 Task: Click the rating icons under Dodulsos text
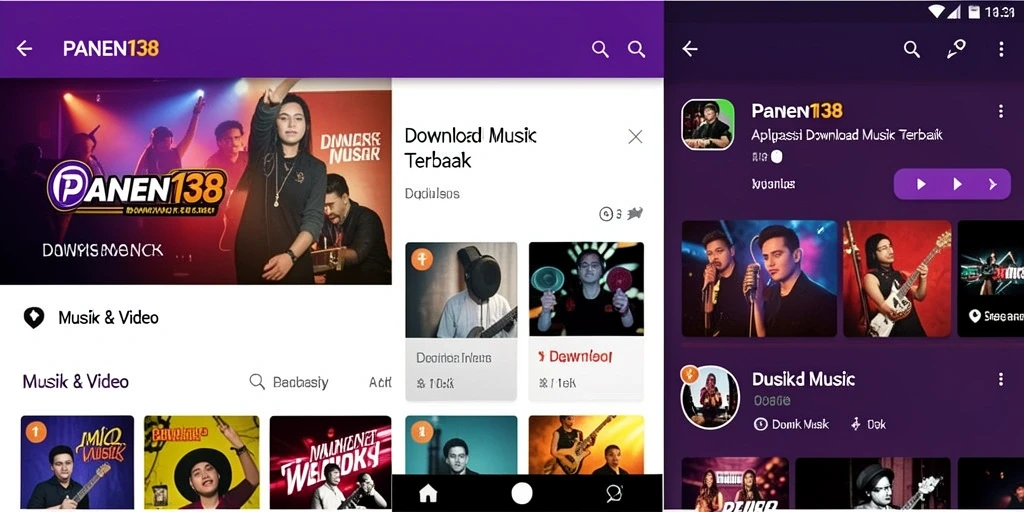[621, 214]
